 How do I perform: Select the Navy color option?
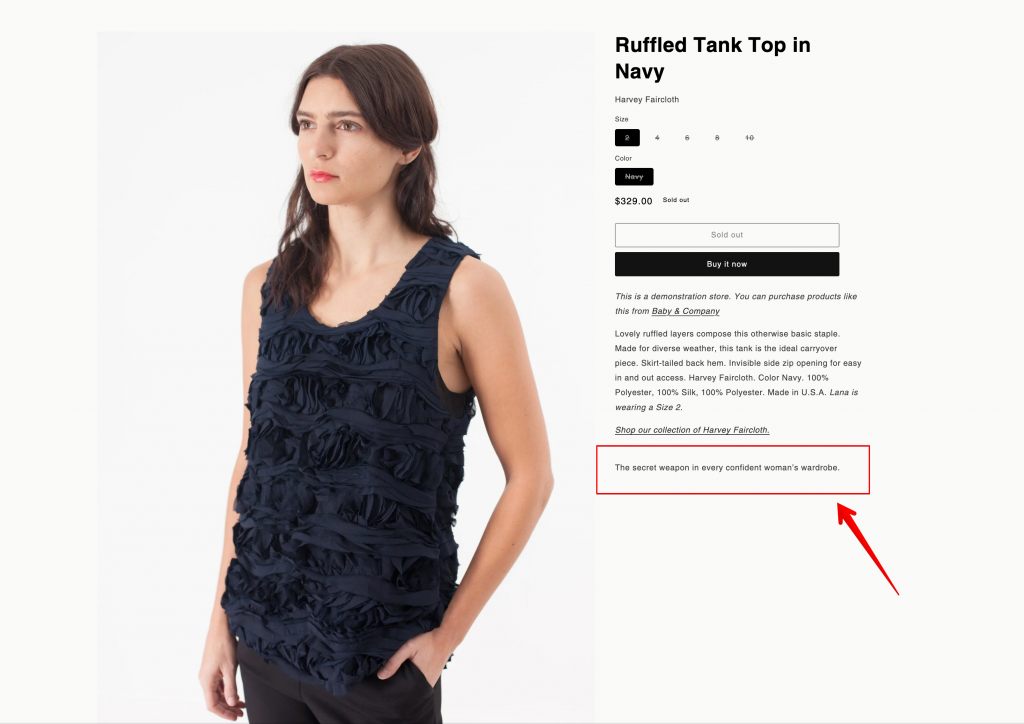tap(634, 177)
